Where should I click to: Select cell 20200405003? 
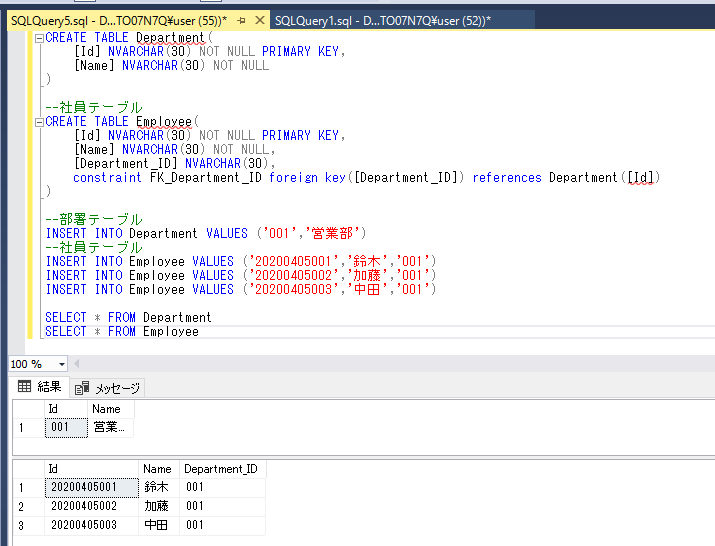[x=92, y=525]
